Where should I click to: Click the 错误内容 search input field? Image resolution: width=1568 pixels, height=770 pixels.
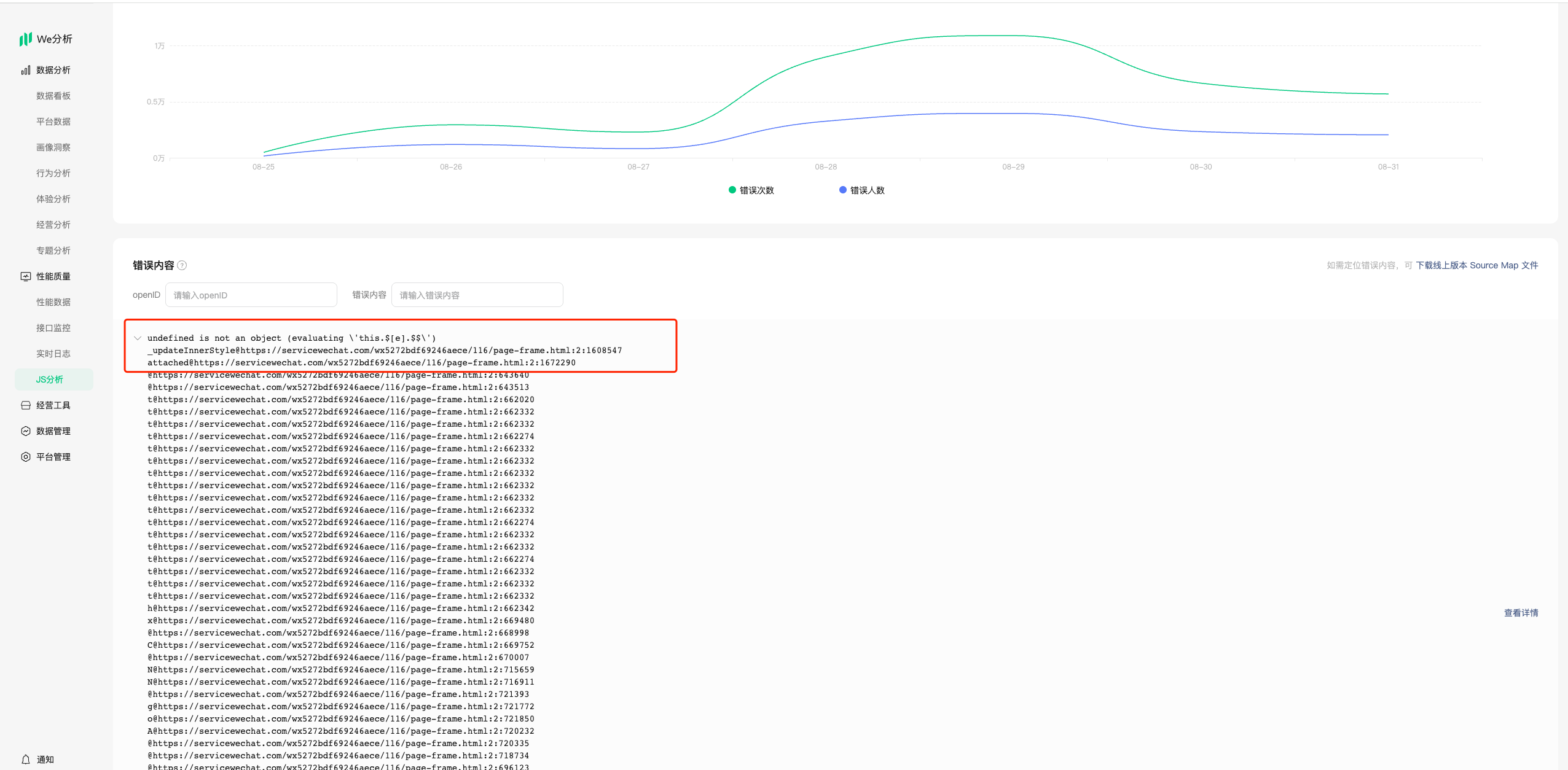[x=477, y=295]
